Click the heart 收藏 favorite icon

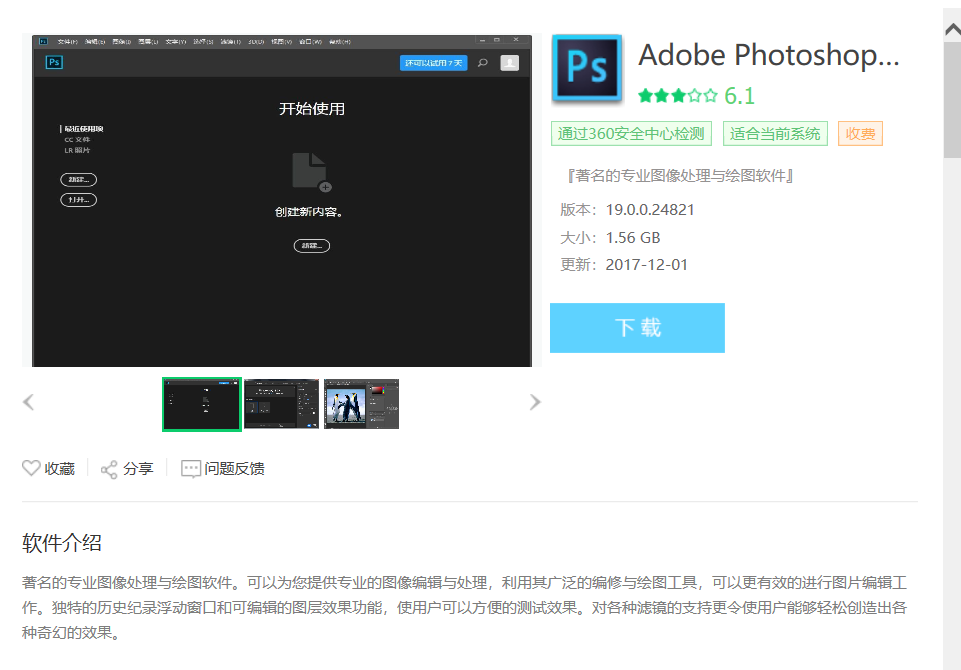click(31, 468)
